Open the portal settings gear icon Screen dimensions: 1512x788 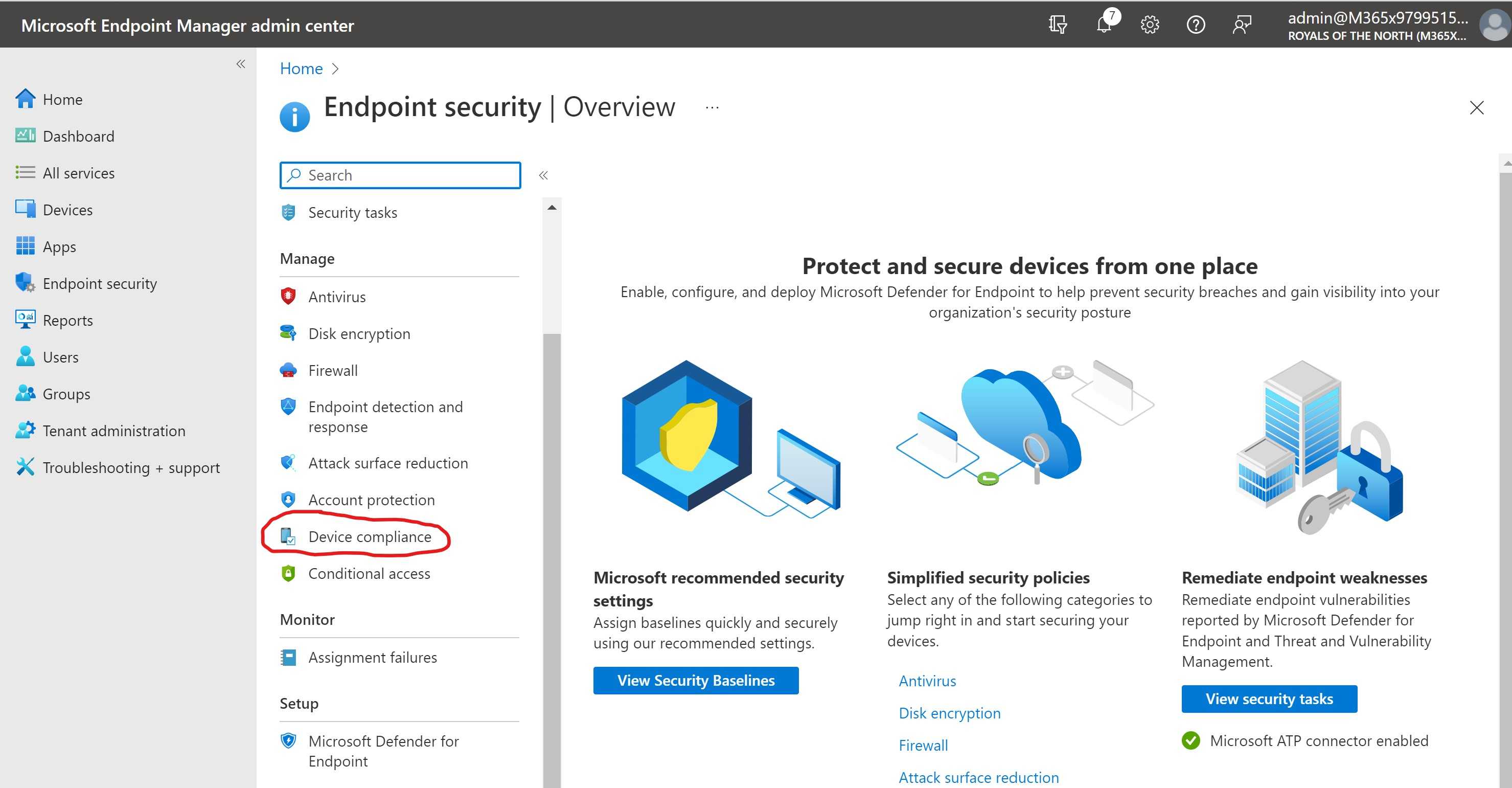point(1150,25)
